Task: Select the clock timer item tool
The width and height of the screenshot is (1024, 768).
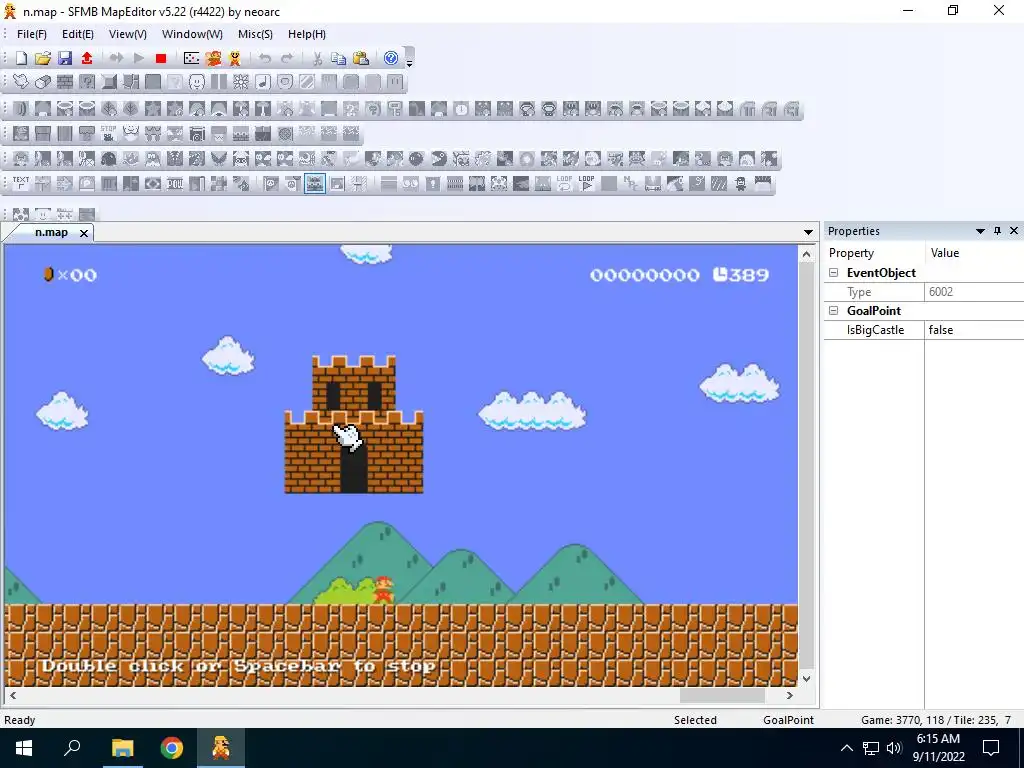Action: click(461, 109)
